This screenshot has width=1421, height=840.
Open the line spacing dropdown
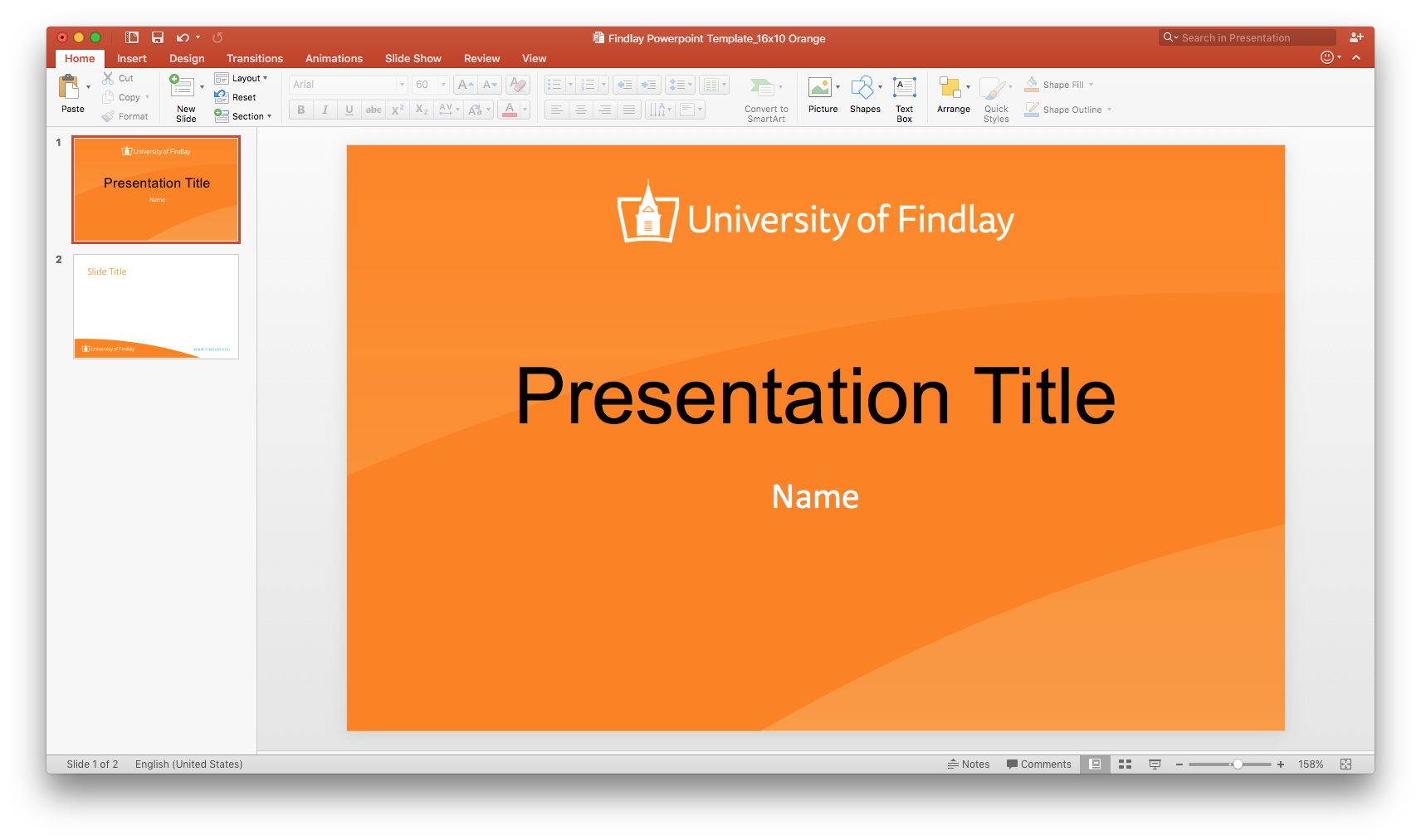[680, 85]
